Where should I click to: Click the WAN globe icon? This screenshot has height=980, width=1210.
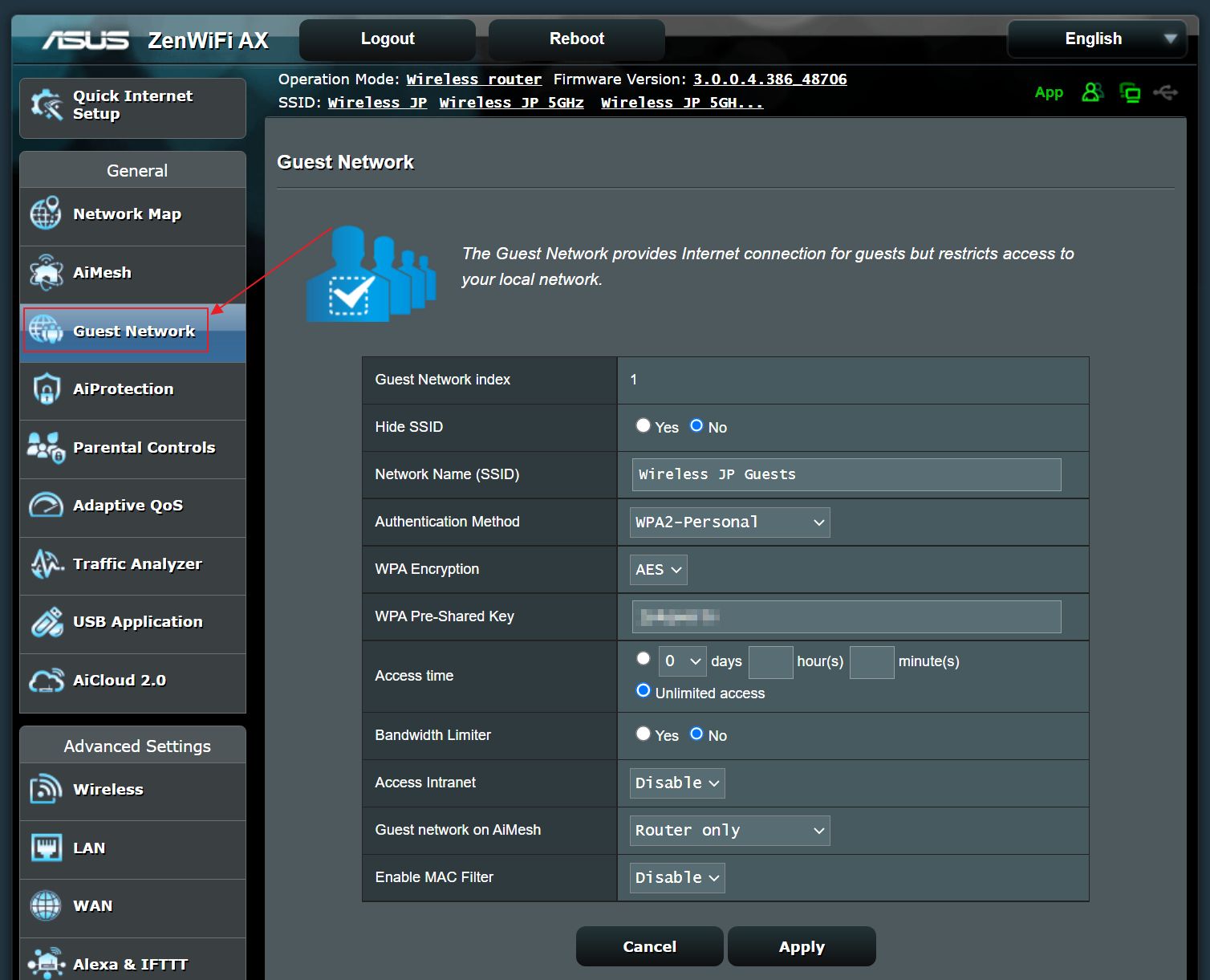46,905
